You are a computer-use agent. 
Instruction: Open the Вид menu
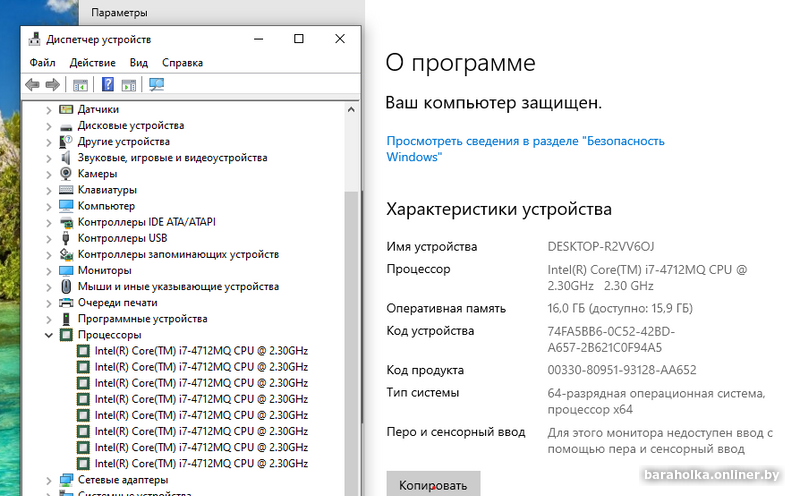click(x=138, y=63)
